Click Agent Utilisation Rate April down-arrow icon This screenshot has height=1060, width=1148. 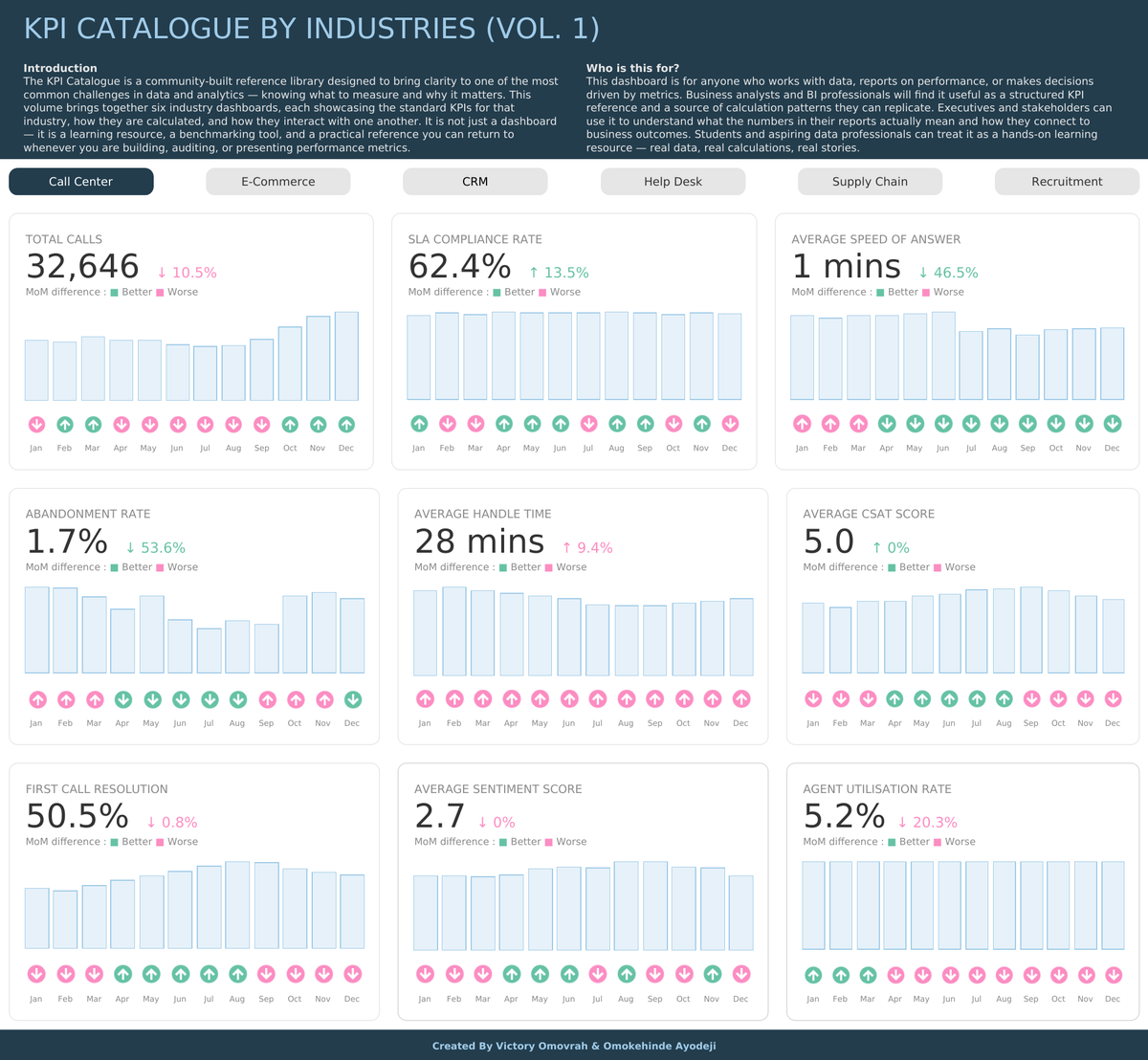pyautogui.click(x=894, y=975)
